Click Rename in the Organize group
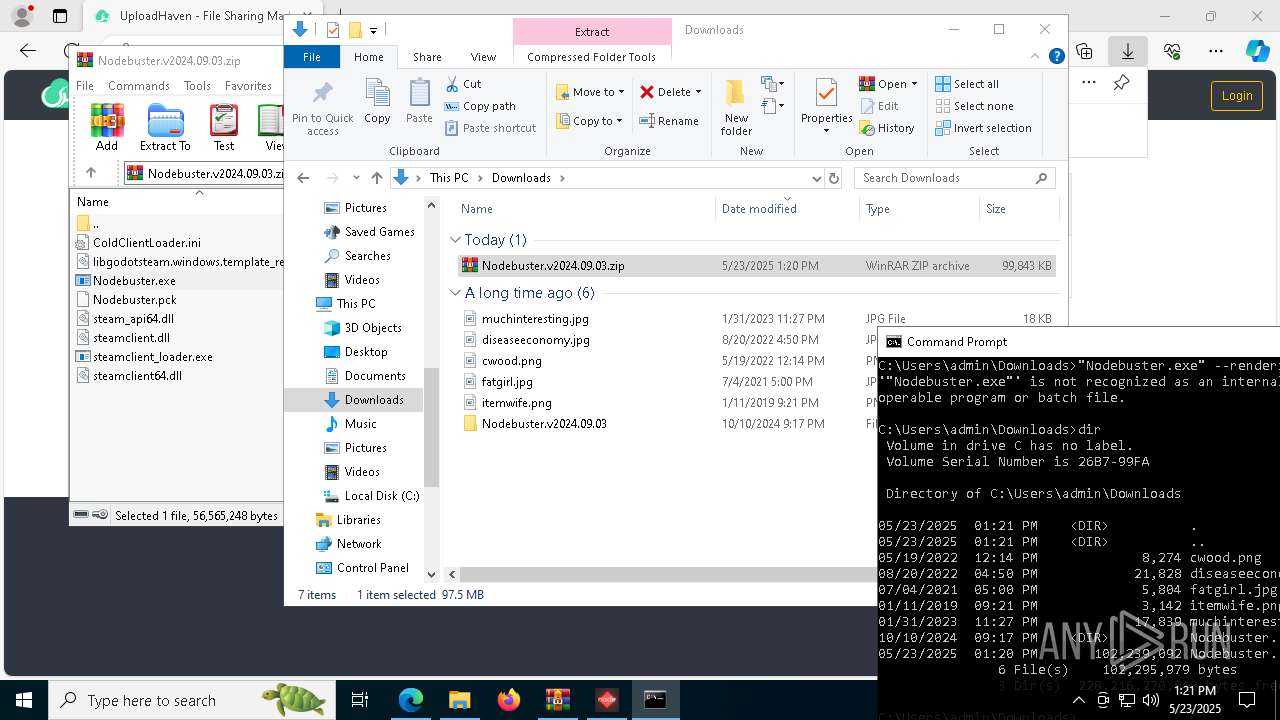Viewport: 1280px width, 720px height. click(669, 121)
